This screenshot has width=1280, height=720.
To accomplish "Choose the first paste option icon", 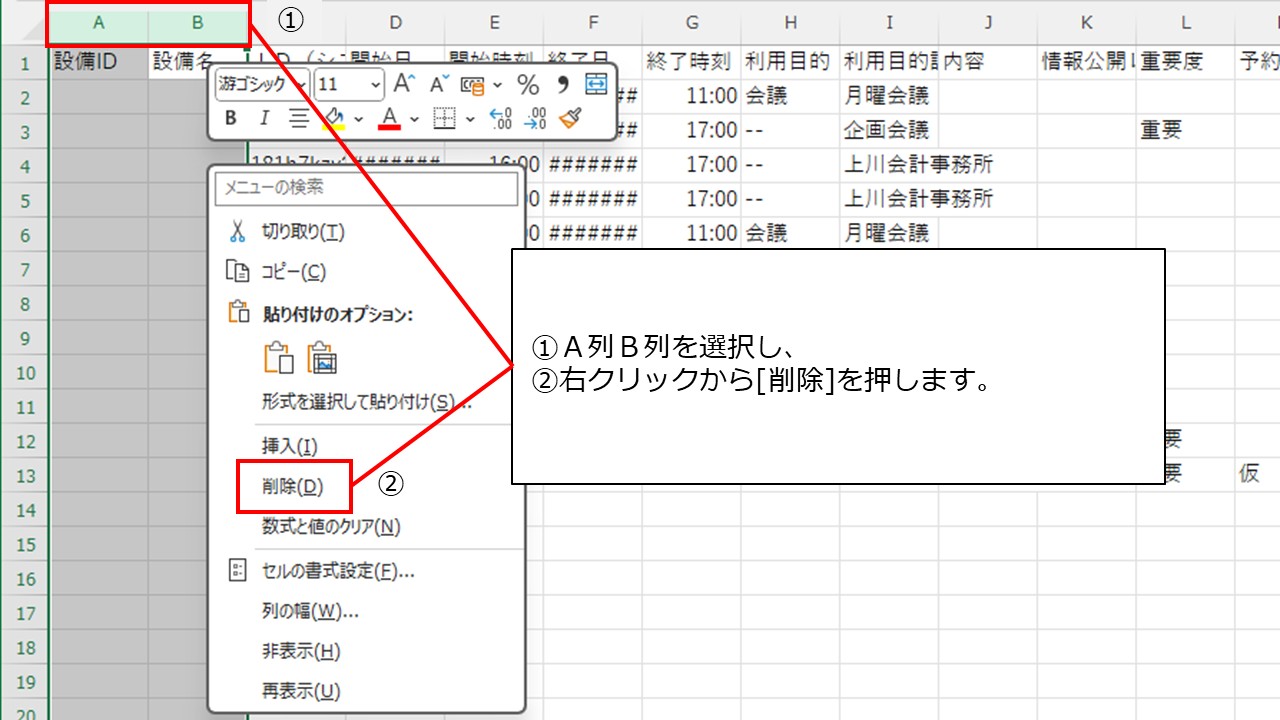I will click(277, 358).
